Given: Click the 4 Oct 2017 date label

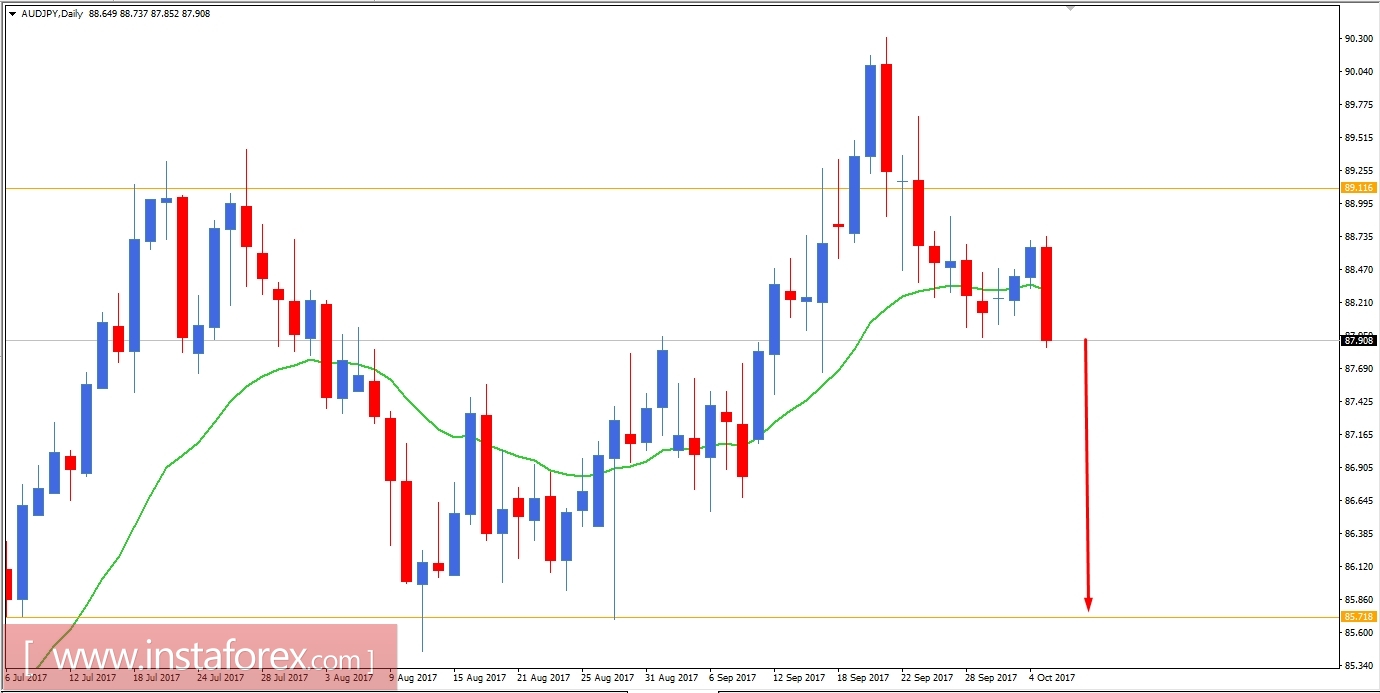Looking at the screenshot, I should pyautogui.click(x=1052, y=677).
